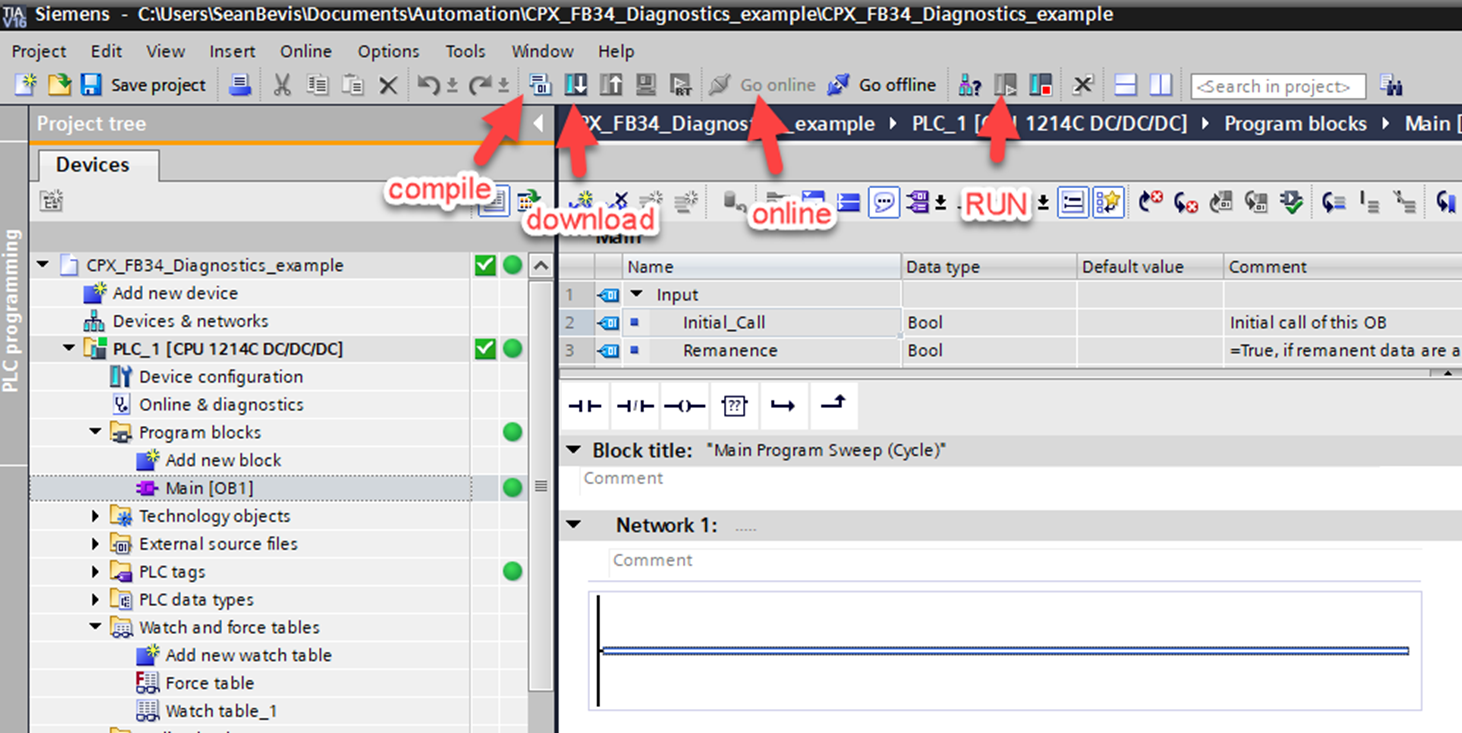
Task: Open the Project menu
Action: [x=39, y=51]
